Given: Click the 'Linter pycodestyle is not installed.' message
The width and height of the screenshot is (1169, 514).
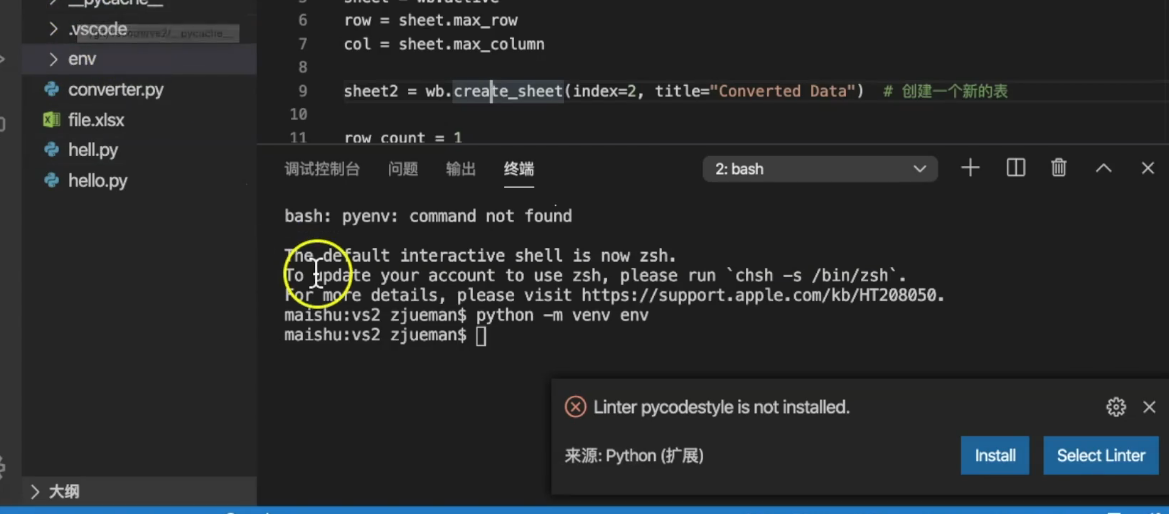Looking at the screenshot, I should [722, 407].
